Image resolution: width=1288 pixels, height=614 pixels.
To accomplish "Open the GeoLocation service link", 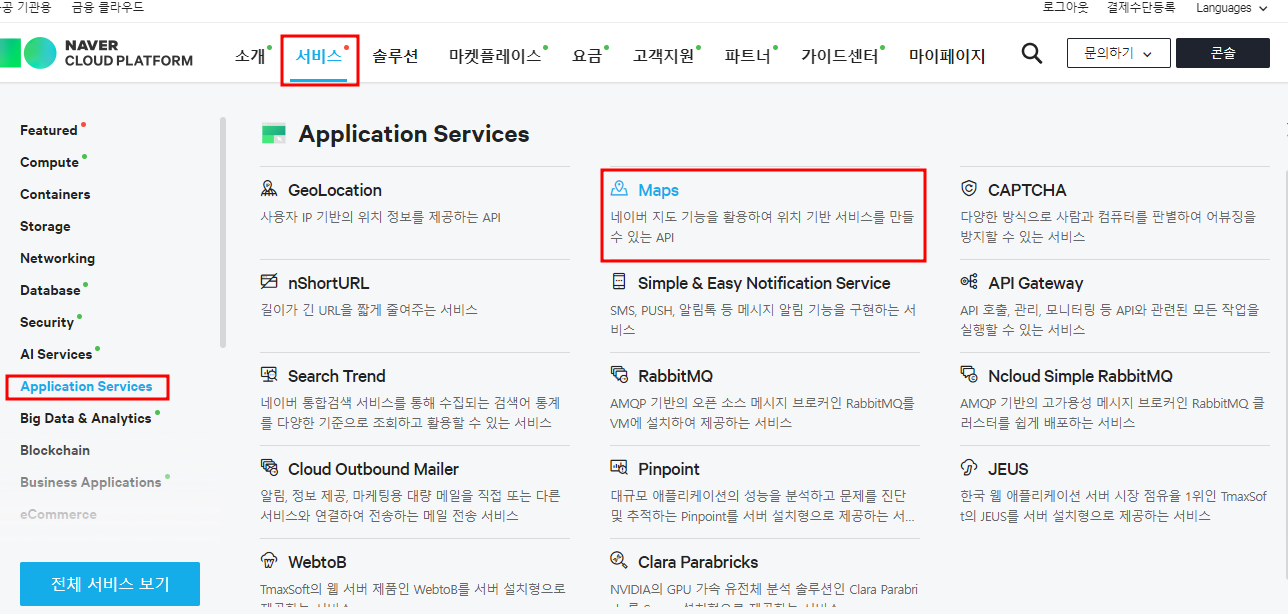I will click(335, 190).
